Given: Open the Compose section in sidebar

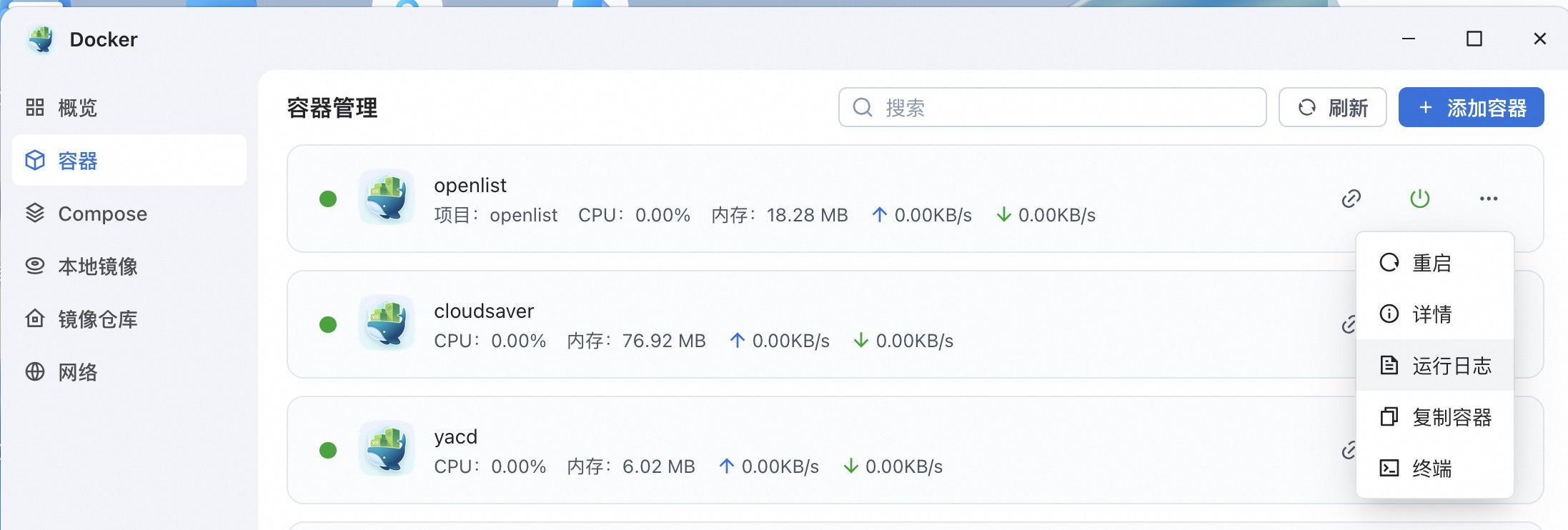Looking at the screenshot, I should click(x=102, y=214).
